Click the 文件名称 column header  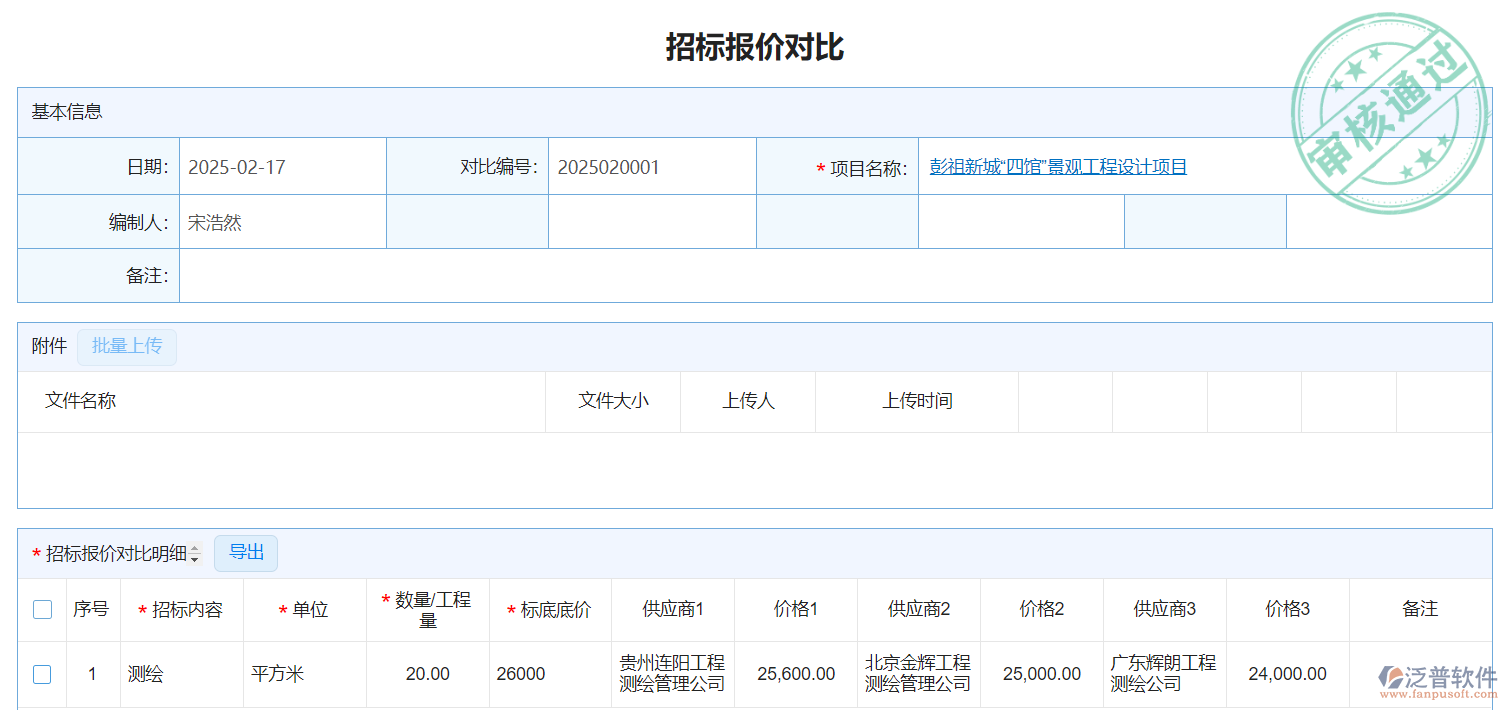[x=81, y=401]
